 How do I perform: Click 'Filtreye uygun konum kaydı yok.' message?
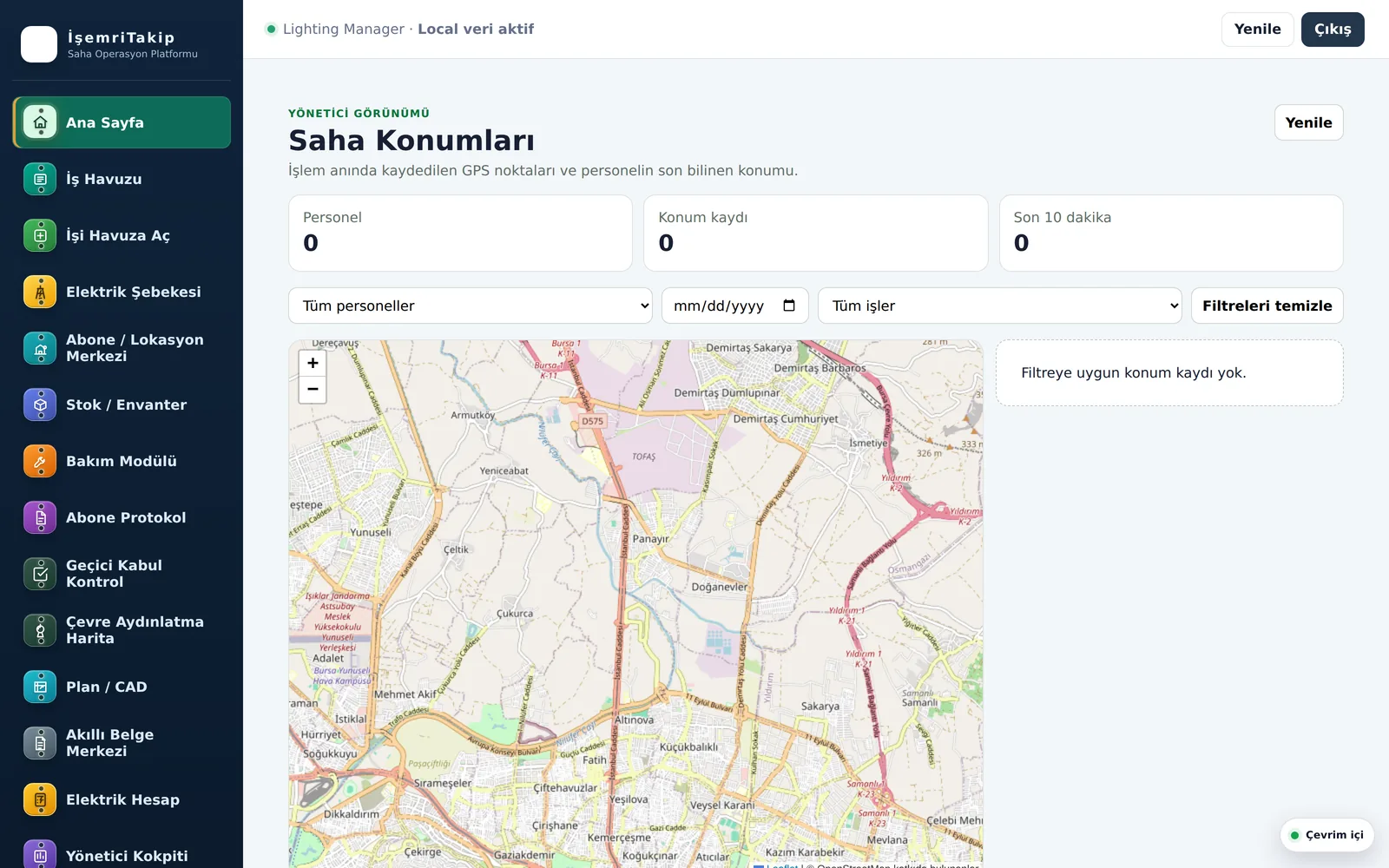point(1133,372)
